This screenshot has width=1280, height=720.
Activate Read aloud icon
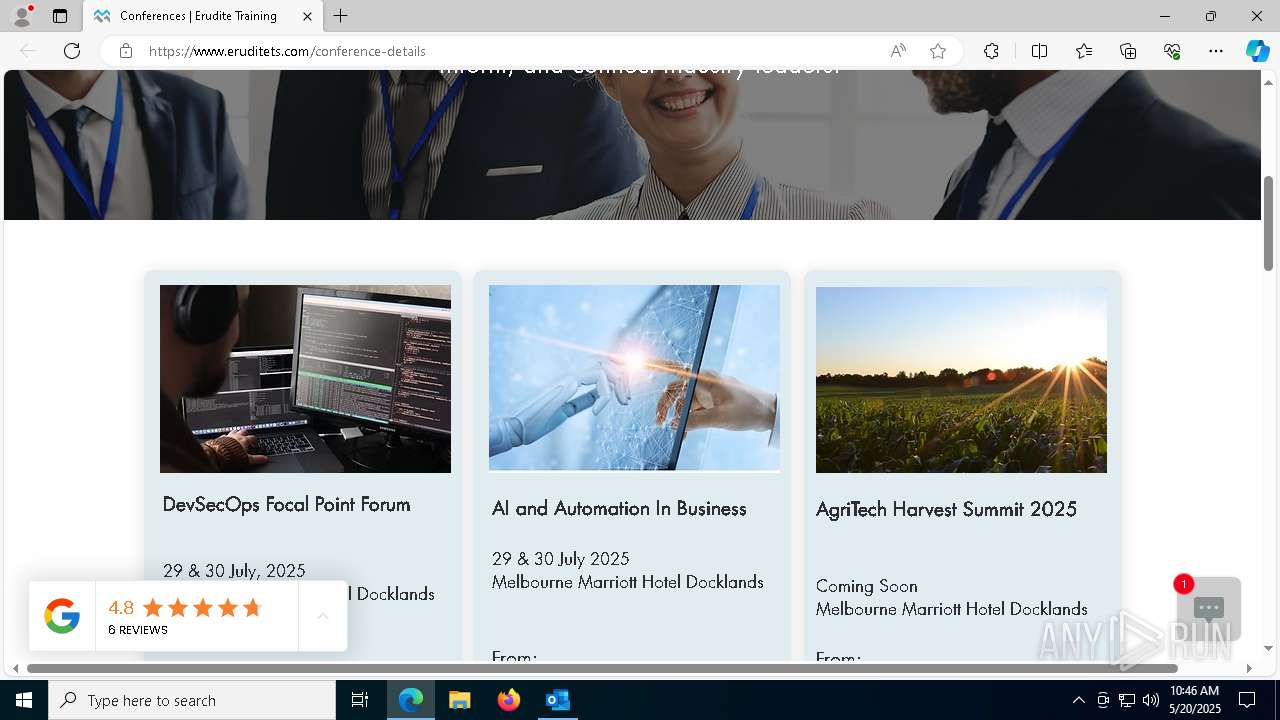[x=898, y=51]
